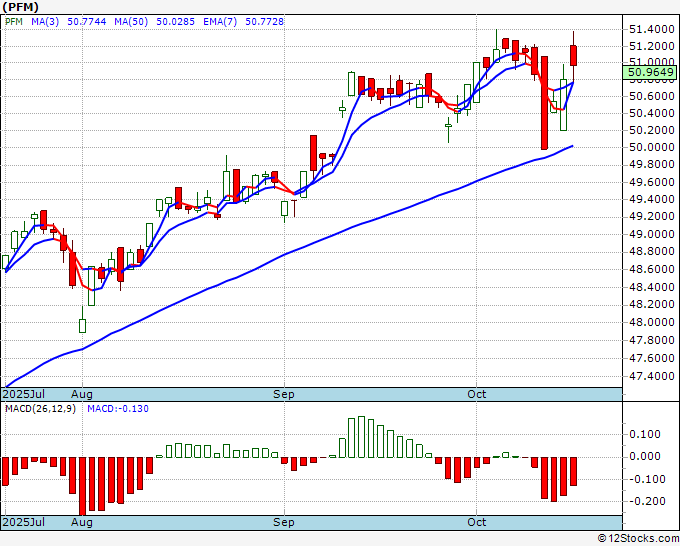
Task: Click Oct on the price chart axis
Action: pyautogui.click(x=477, y=394)
